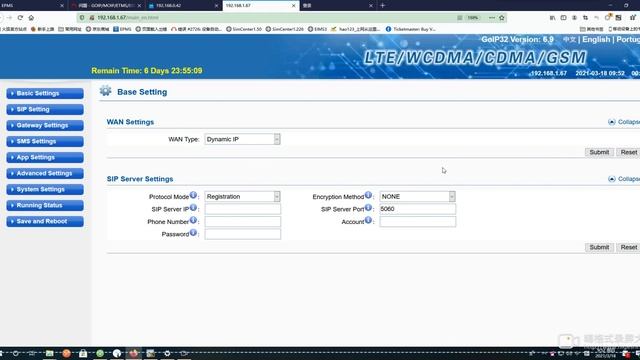This screenshot has height=360, width=640.
Task: Switch interface language to 中文
Action: (569, 40)
